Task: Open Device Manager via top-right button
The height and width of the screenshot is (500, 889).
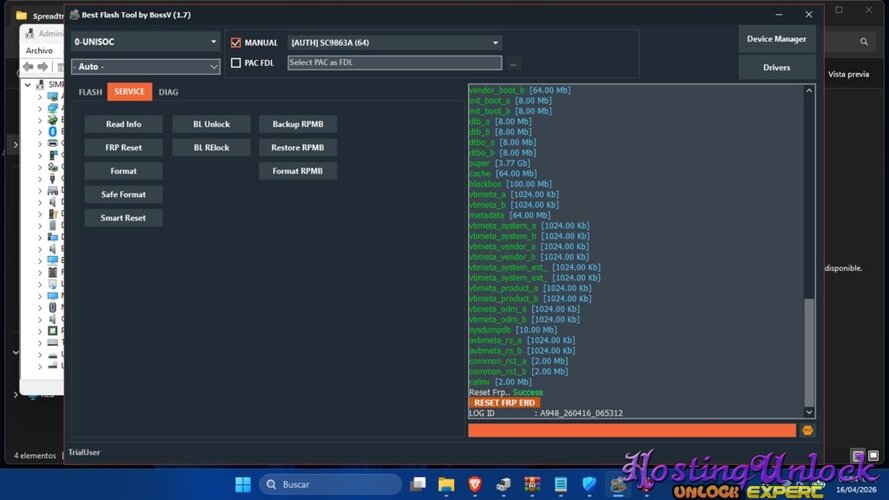Action: point(777,39)
